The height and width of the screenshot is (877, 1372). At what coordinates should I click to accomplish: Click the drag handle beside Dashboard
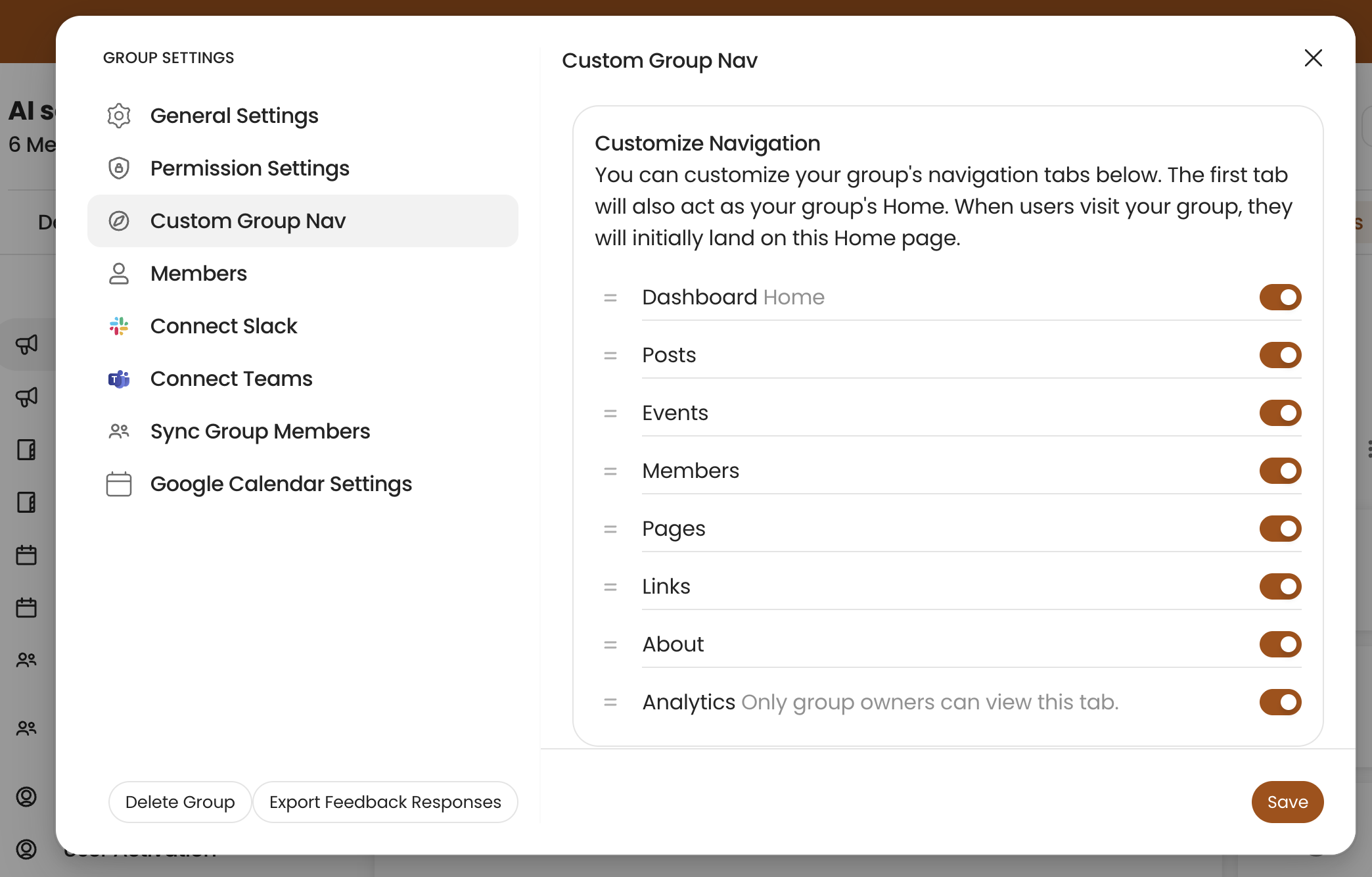(x=610, y=298)
